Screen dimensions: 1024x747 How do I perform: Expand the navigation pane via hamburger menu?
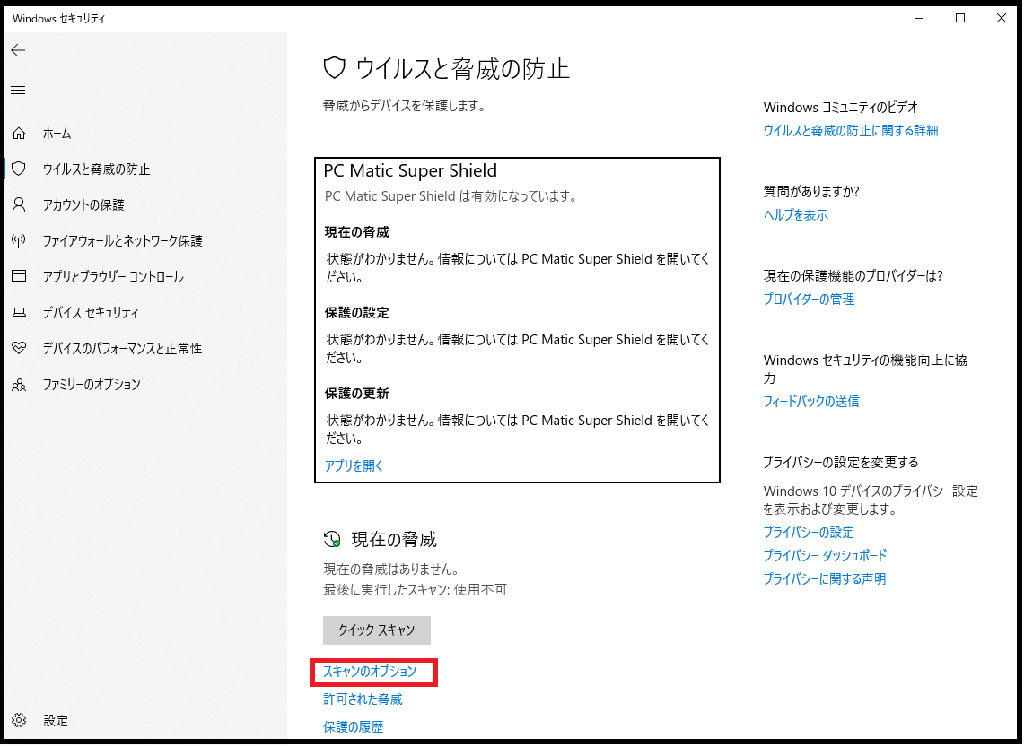17,90
